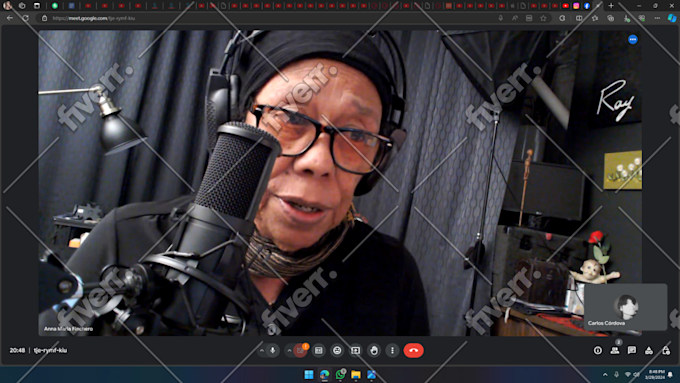Reload page with refresh button
Screen dimensions: 680x383
coord(26,18)
